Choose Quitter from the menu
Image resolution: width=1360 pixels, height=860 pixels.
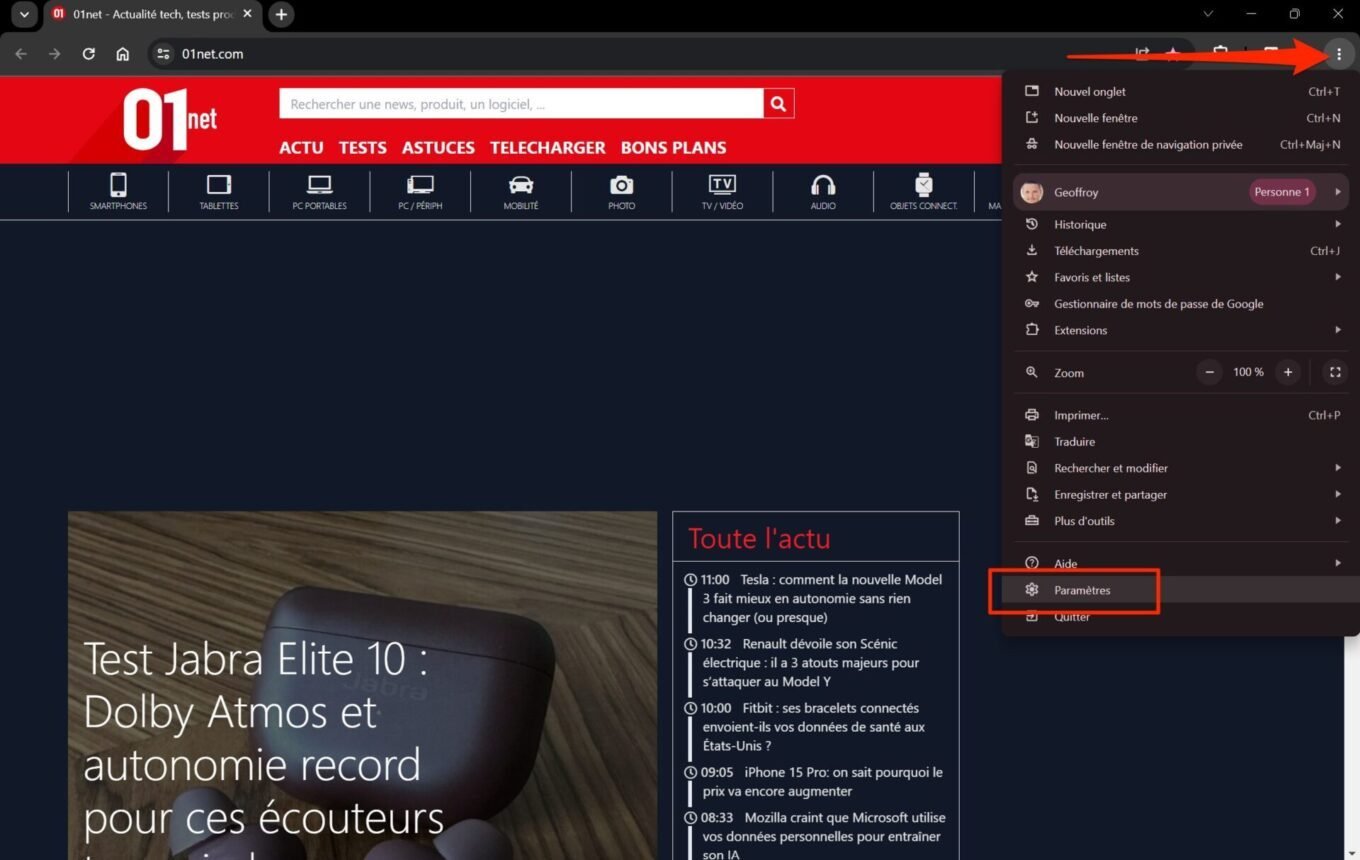(1181, 617)
